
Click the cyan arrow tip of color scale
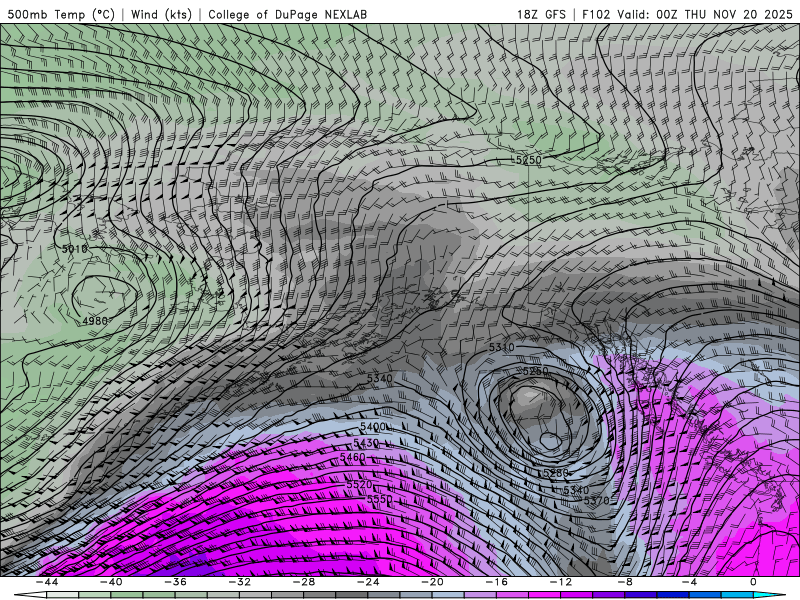click(x=770, y=595)
